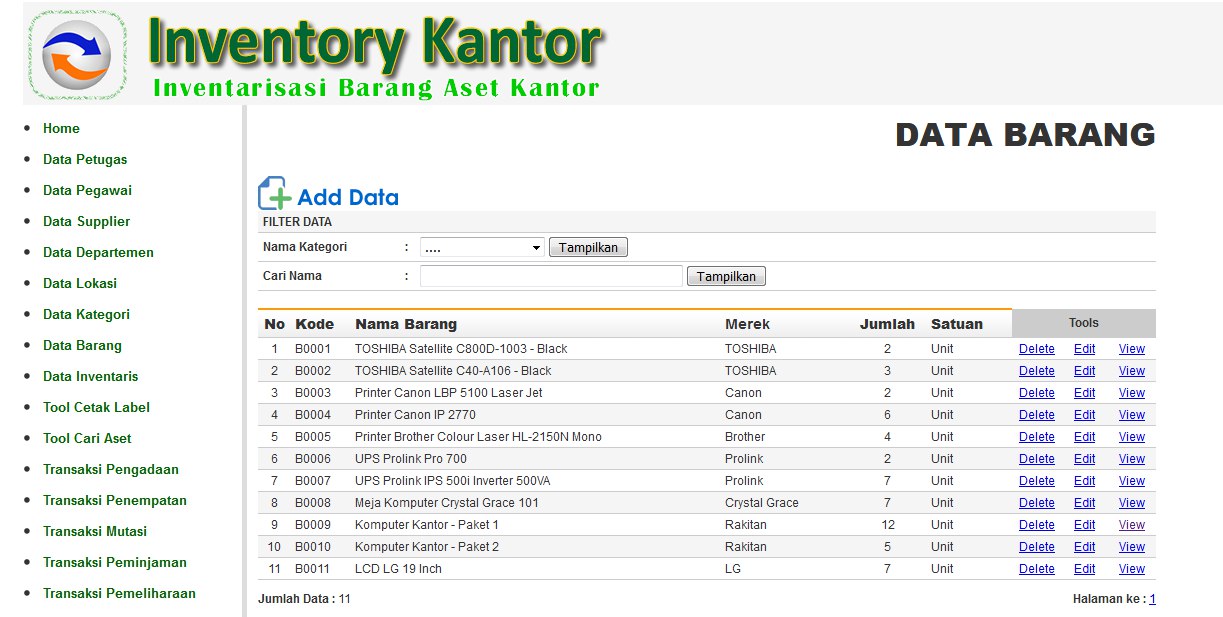The width and height of the screenshot is (1223, 617).
Task: Open Data Lokasi menu item
Action: (80, 283)
